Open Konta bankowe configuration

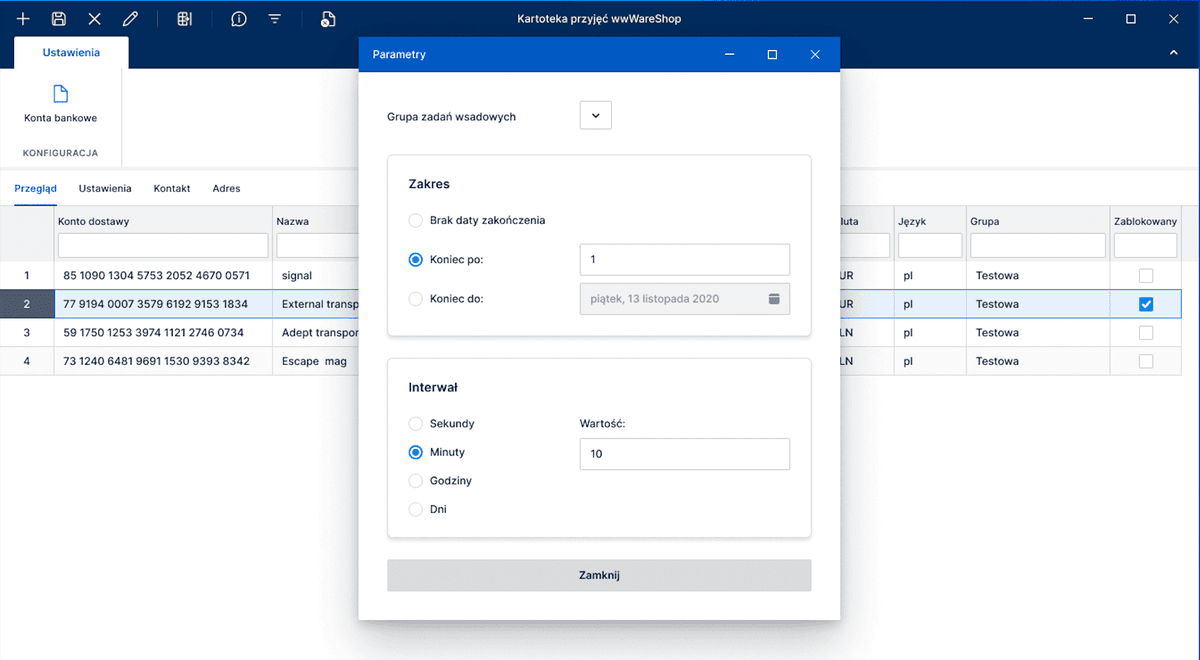pos(61,105)
